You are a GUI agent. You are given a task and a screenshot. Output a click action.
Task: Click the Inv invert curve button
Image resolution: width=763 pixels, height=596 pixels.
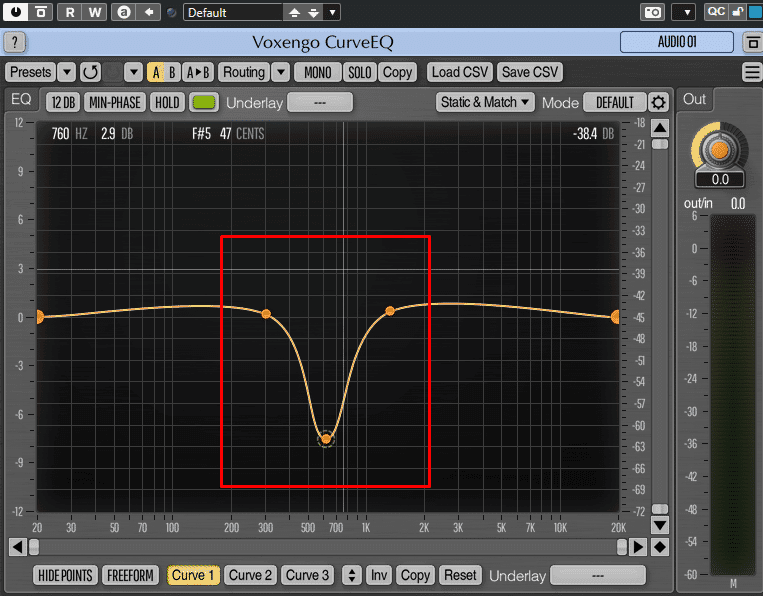379,576
